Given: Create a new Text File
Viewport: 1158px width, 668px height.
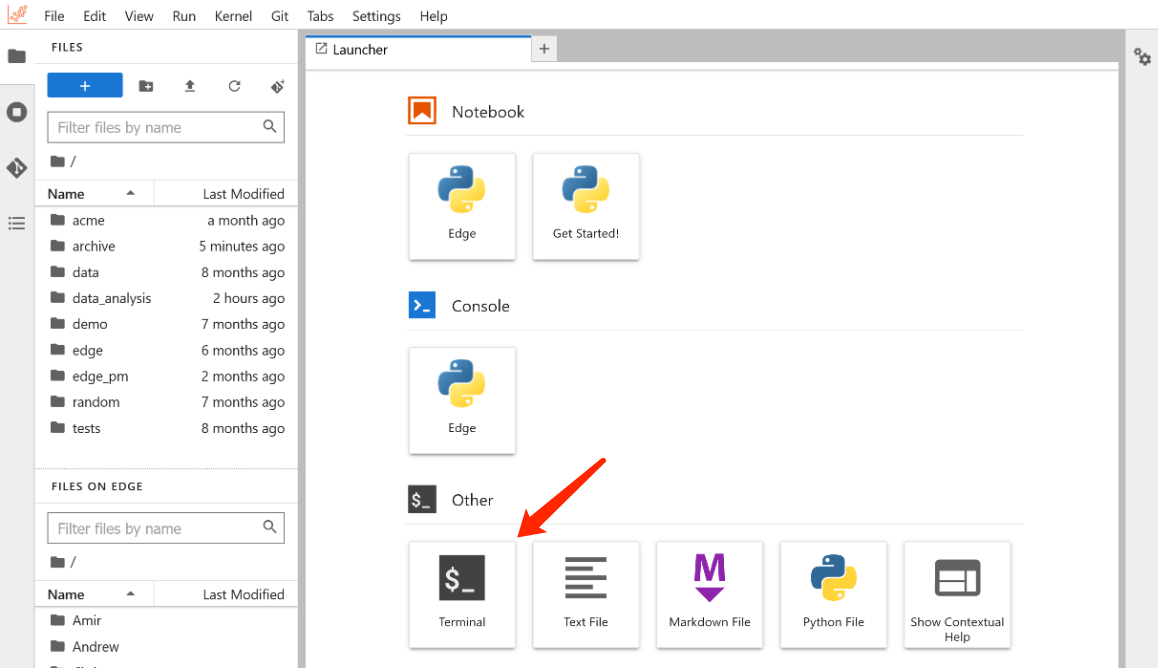Looking at the screenshot, I should tap(586, 595).
